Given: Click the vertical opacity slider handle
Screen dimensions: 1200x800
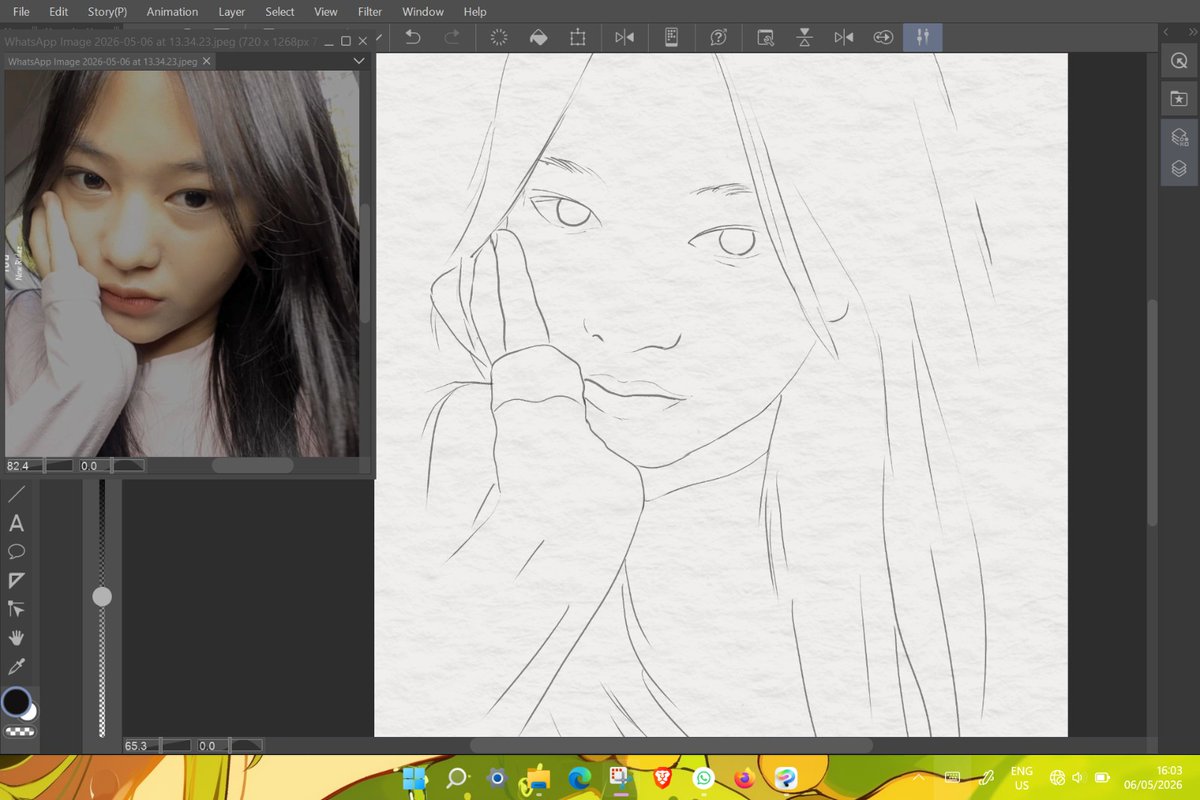Looking at the screenshot, I should tap(102, 597).
